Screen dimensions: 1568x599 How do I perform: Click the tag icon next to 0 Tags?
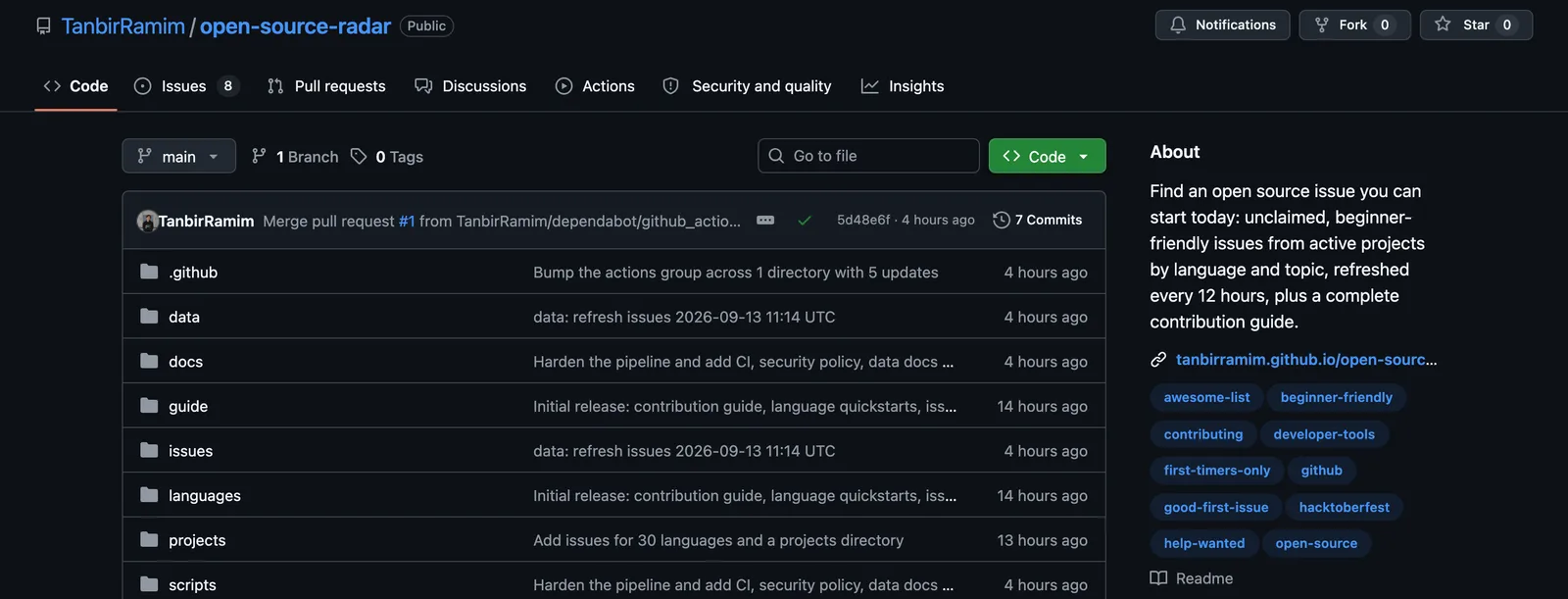(x=359, y=156)
